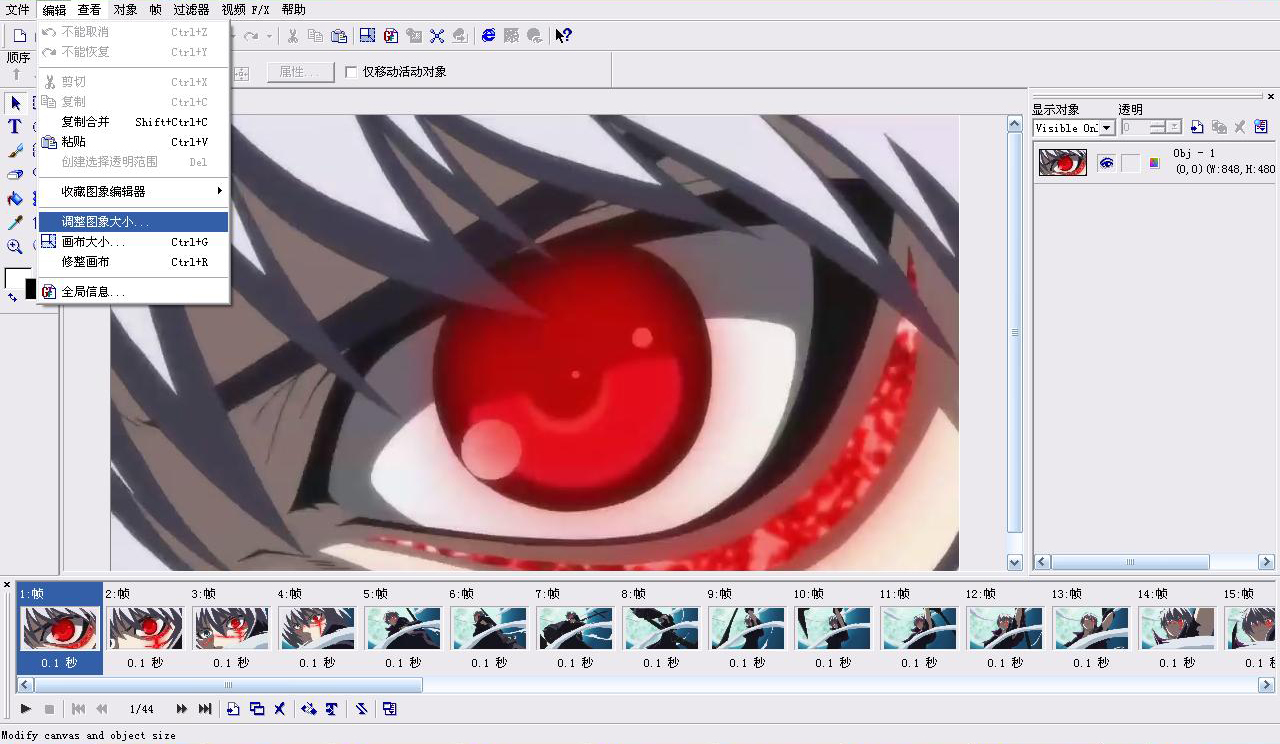Select frame 5 thumbnail in timeline
Screen dimensions: 1280x744
[x=403, y=629]
